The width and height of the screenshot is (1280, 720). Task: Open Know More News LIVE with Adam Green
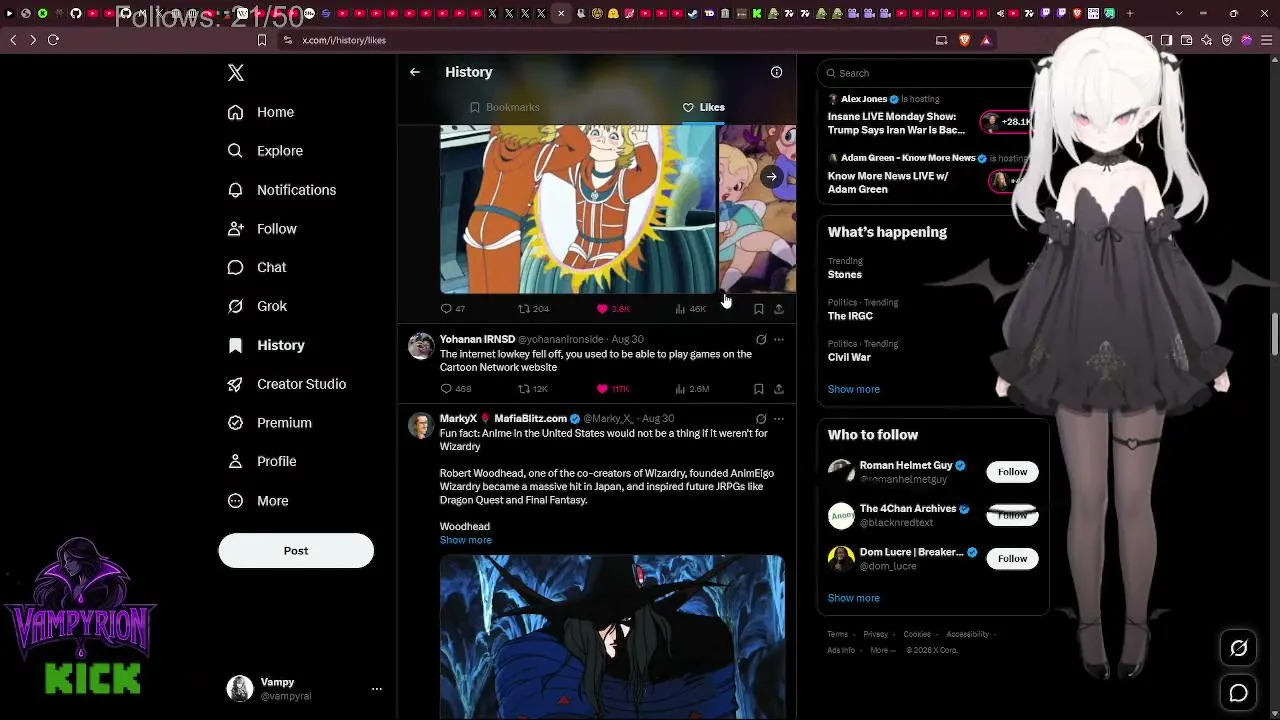click(x=888, y=183)
